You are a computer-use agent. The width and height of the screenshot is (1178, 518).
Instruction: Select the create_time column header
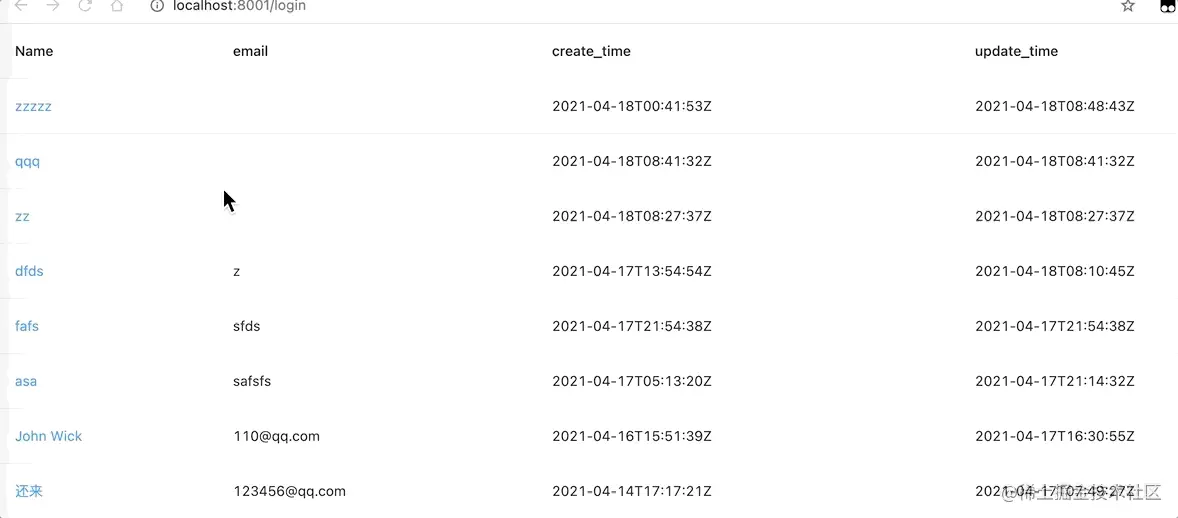coord(591,51)
